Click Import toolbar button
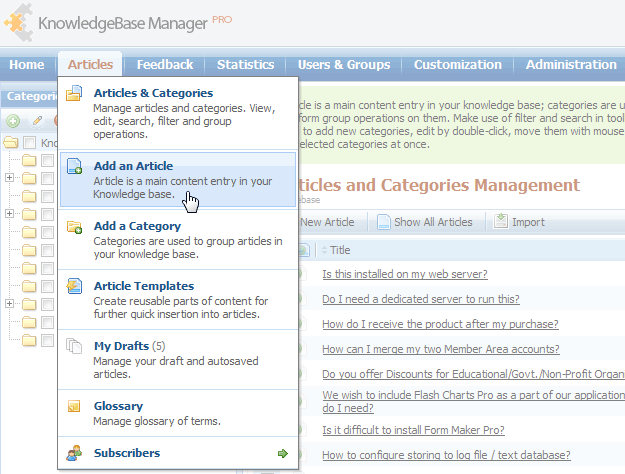The height and width of the screenshot is (474, 625). click(x=519, y=222)
